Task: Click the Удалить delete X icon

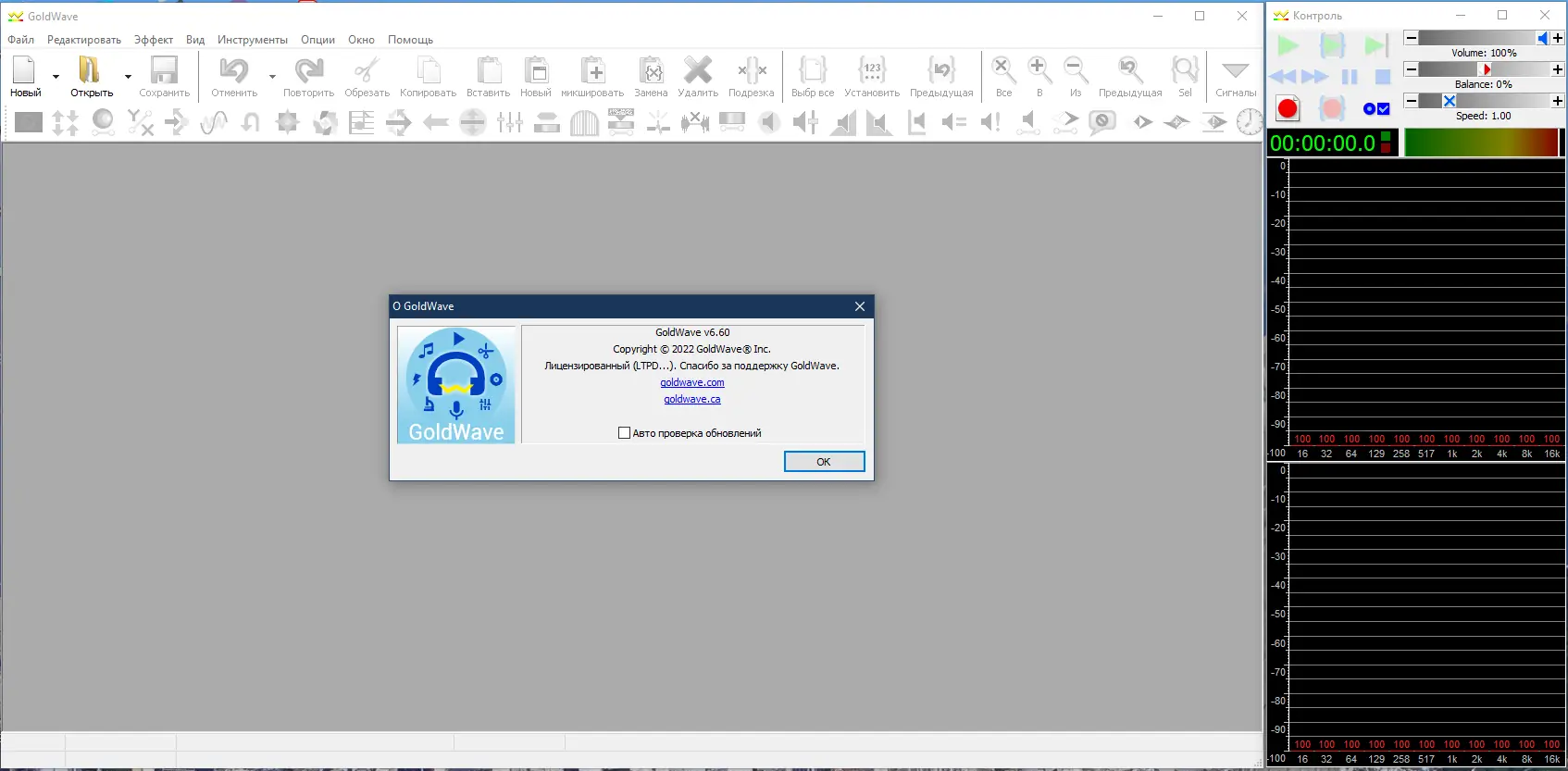Action: (x=698, y=70)
